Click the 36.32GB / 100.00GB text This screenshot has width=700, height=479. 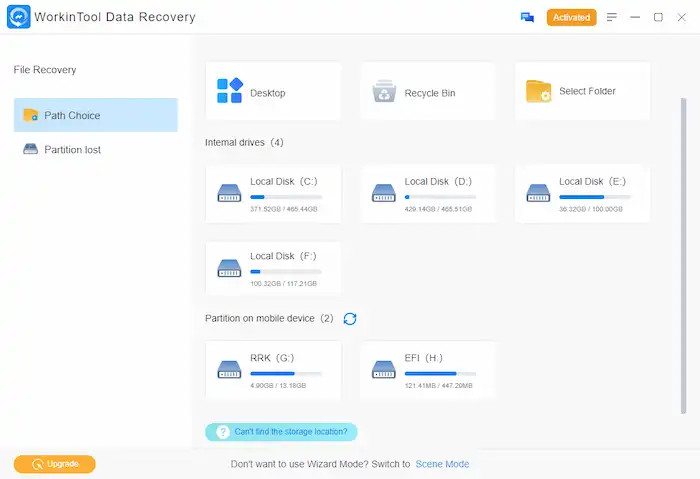point(591,209)
